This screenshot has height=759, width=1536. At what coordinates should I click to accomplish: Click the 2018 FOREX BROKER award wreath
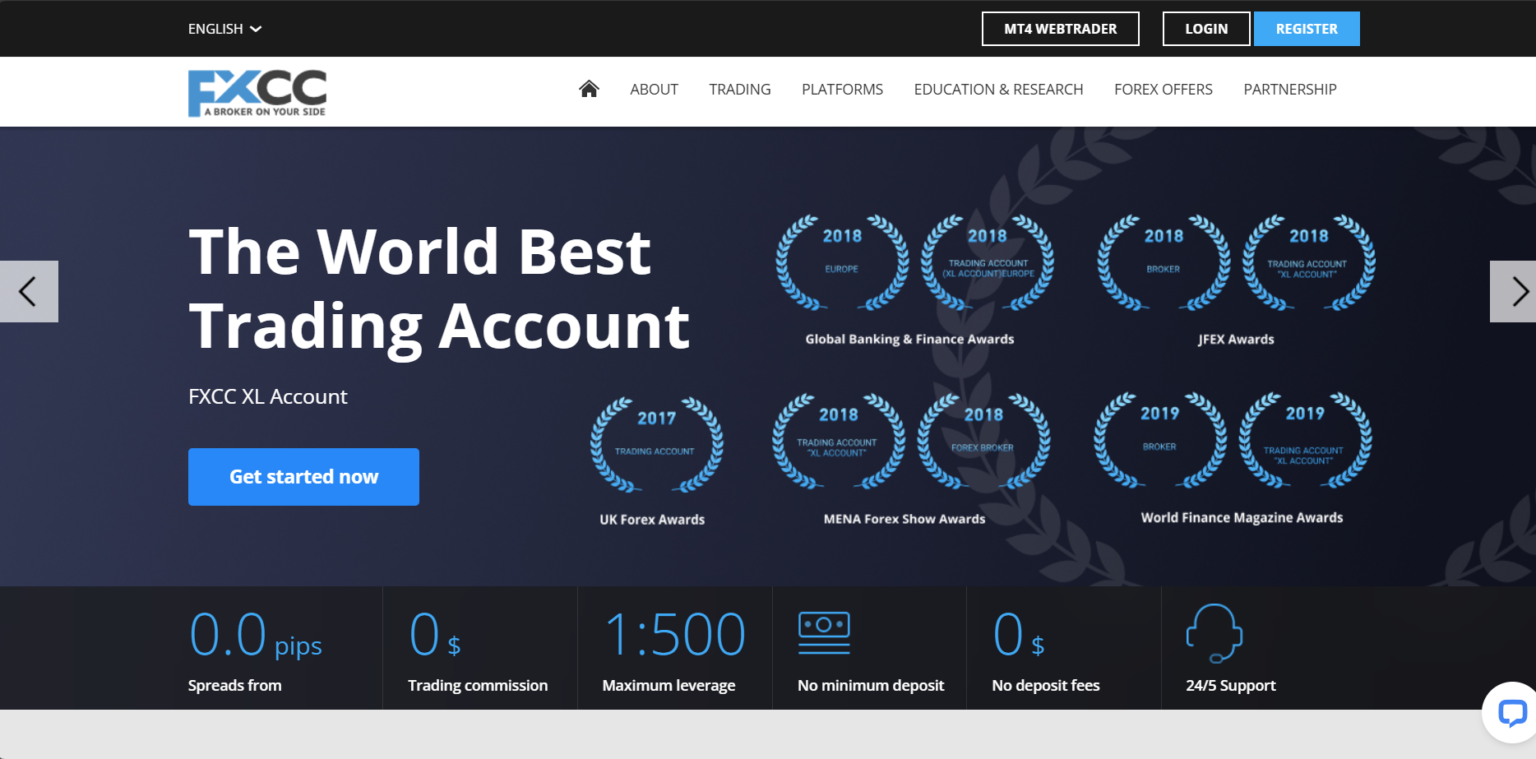[x=984, y=441]
